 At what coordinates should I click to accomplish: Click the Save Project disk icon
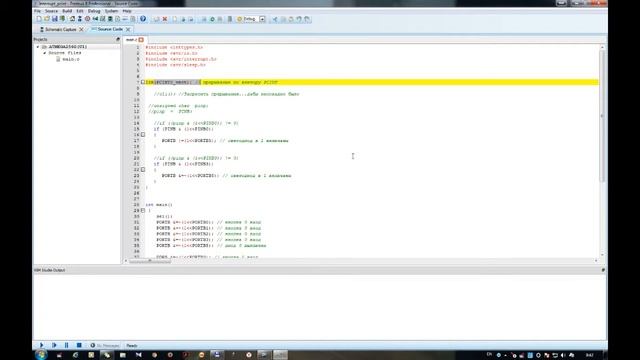54,19
